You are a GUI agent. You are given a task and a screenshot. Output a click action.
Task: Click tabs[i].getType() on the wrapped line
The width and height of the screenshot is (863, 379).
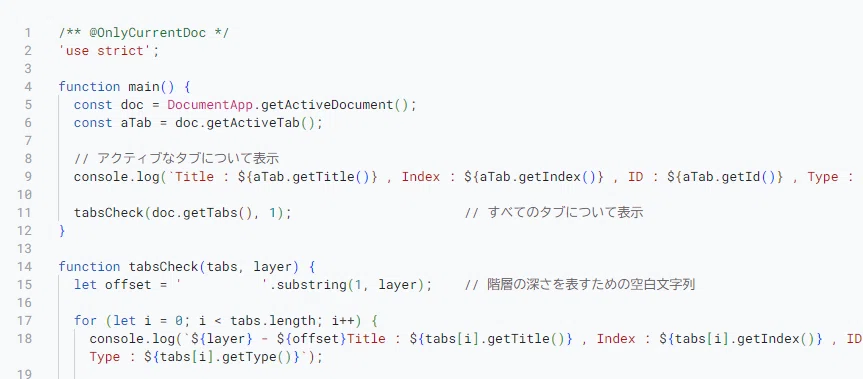click(226, 357)
